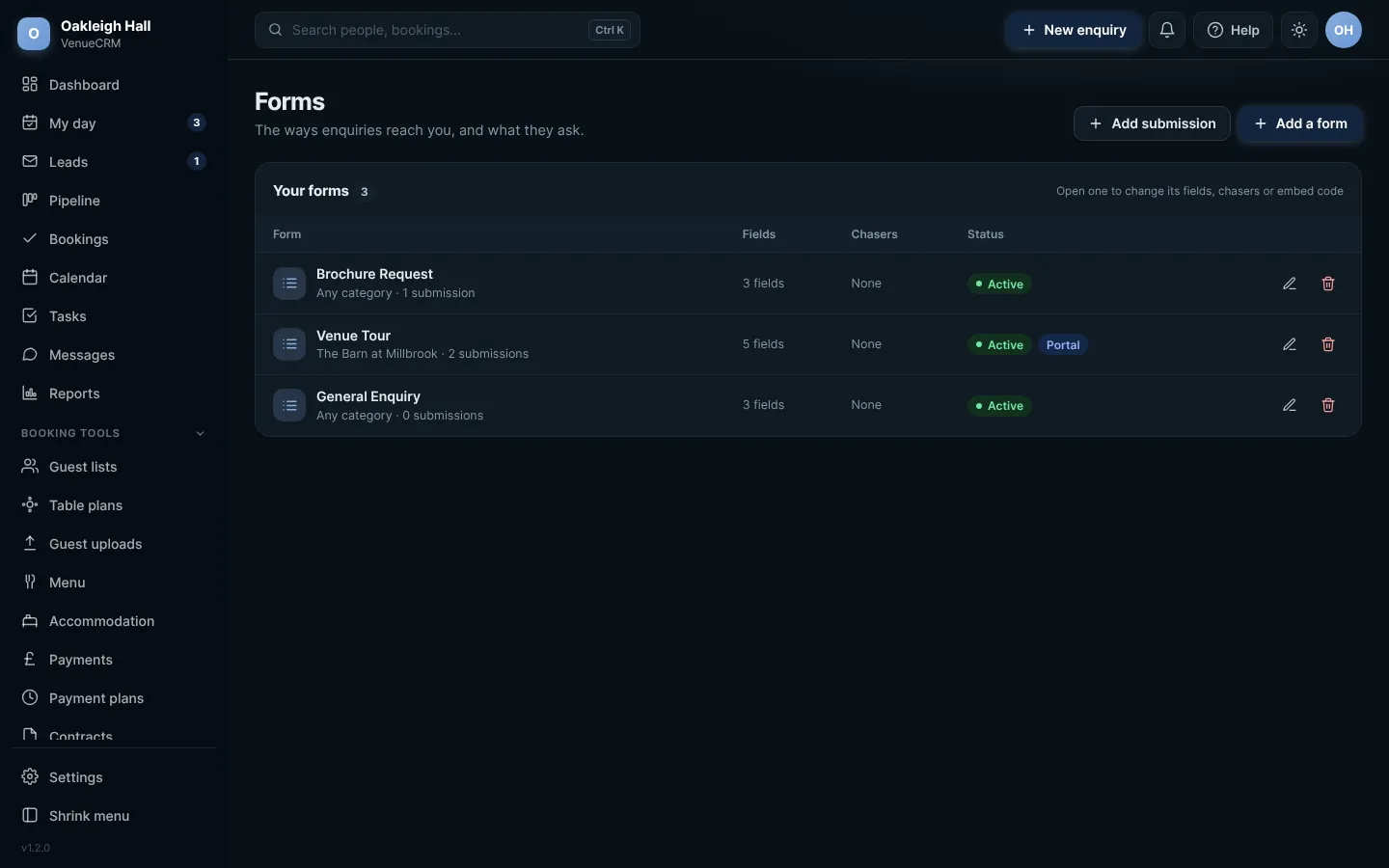
Task: Show the Calendar
Action: 114,278
